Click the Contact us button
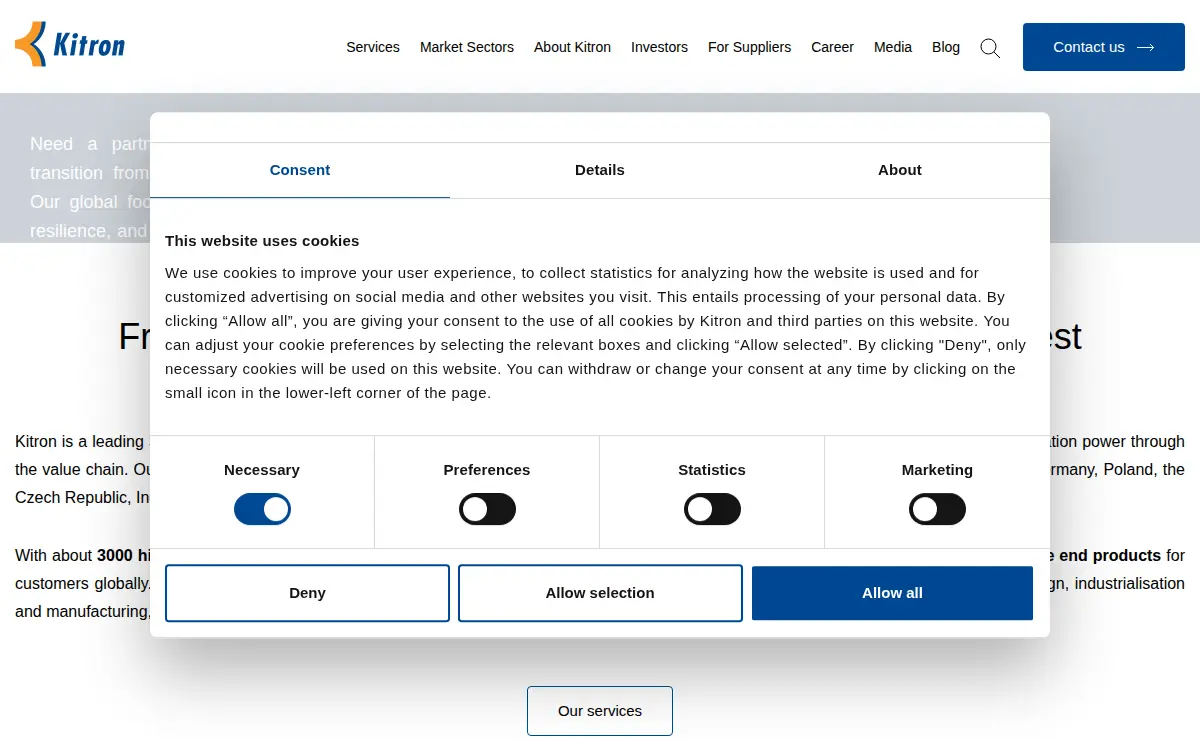The width and height of the screenshot is (1200, 750). (x=1104, y=47)
